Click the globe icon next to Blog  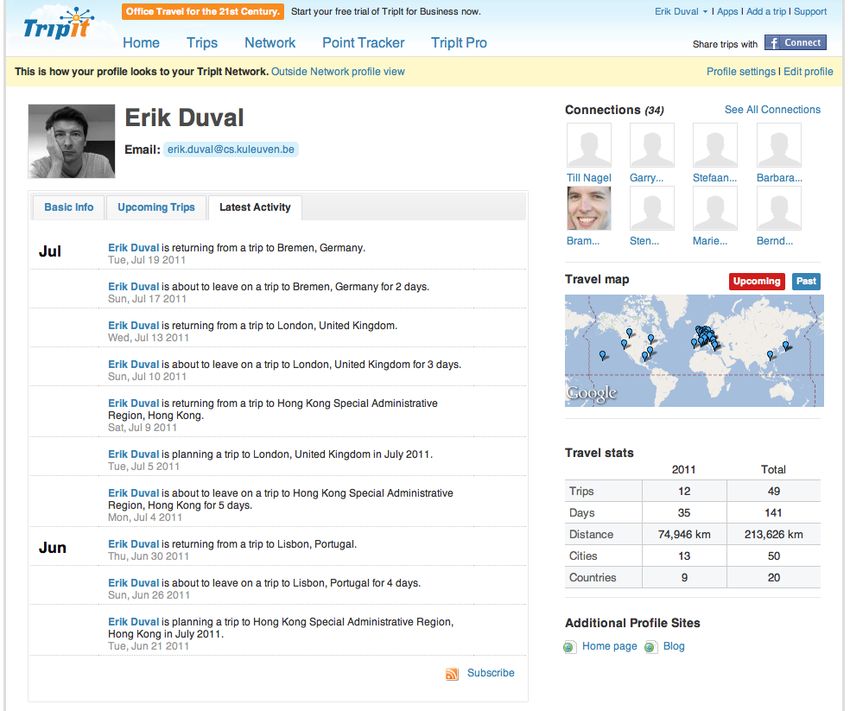coord(651,647)
